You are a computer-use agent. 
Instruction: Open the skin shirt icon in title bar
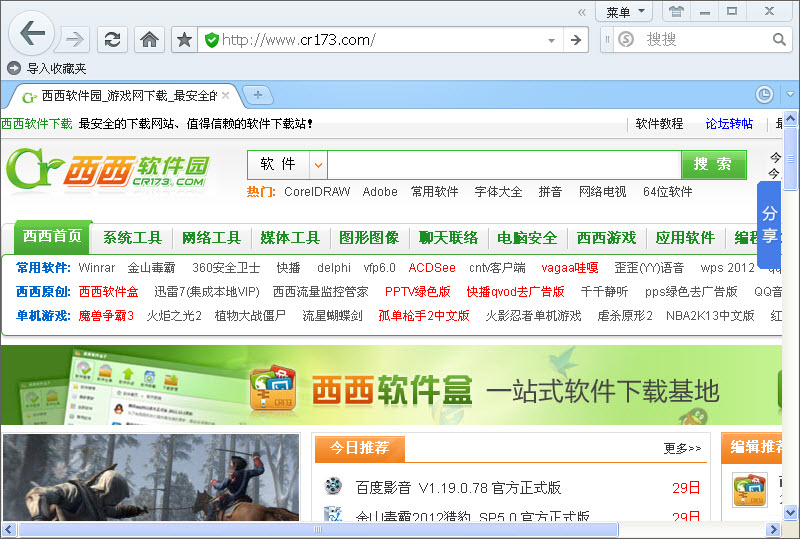click(677, 11)
